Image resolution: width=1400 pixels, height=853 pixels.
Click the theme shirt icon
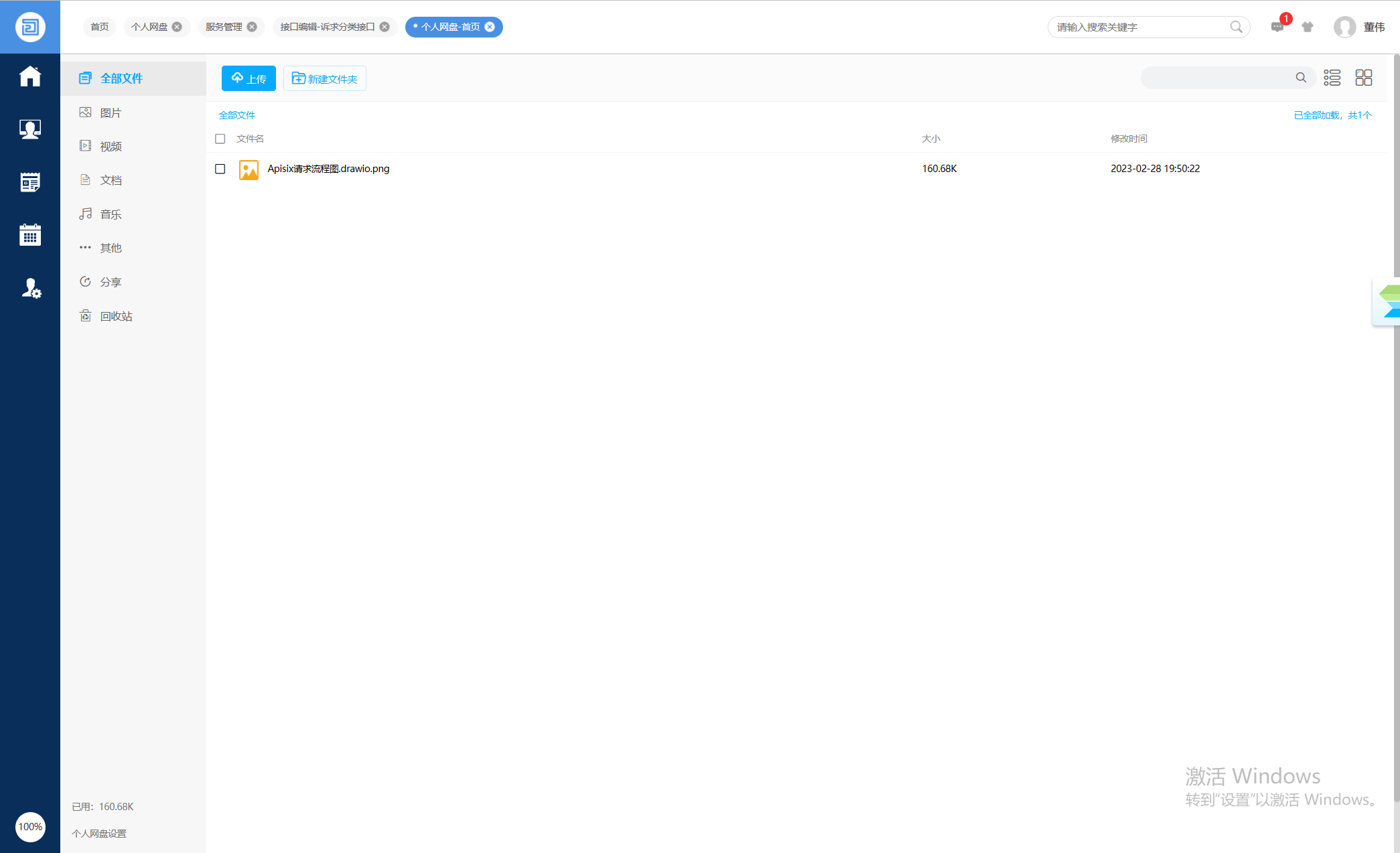coord(1307,27)
